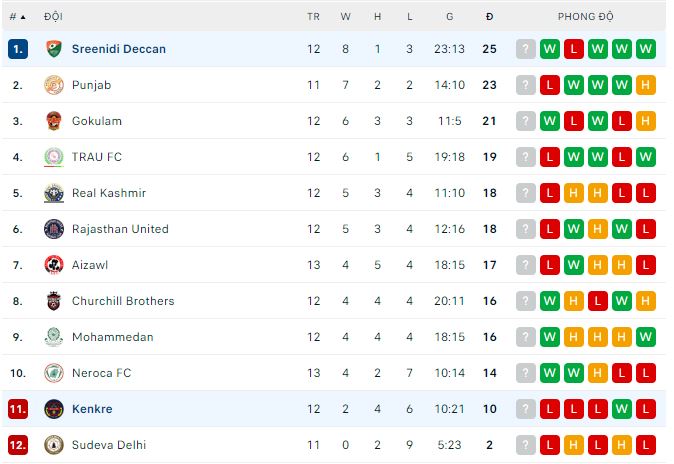
Task: Click the Churchill Brothers team logo
Action: [54, 301]
